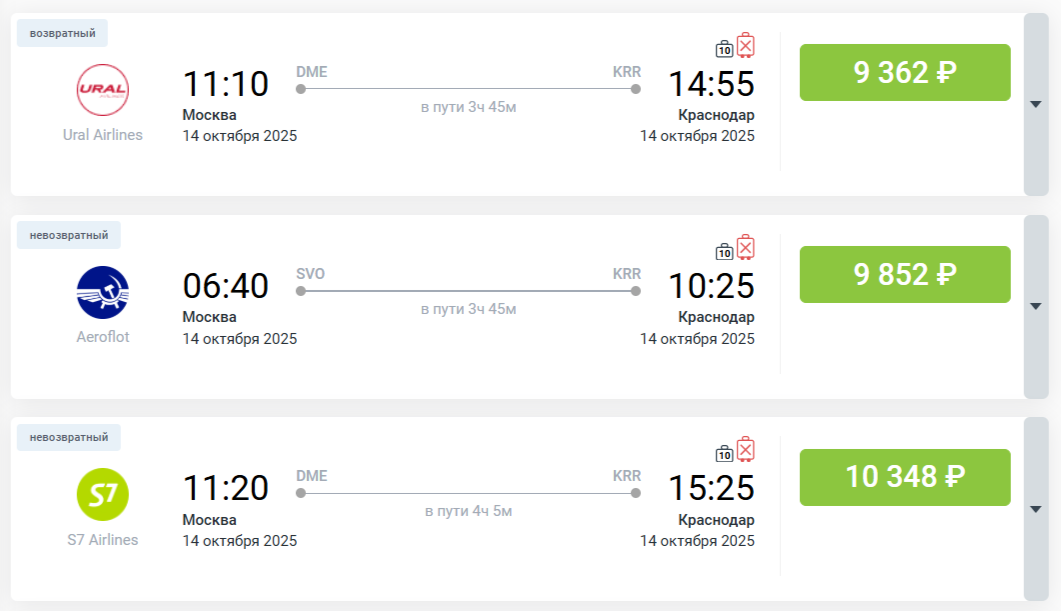
Task: Click the no-baggage icon on the S7 flight
Action: (x=746, y=449)
